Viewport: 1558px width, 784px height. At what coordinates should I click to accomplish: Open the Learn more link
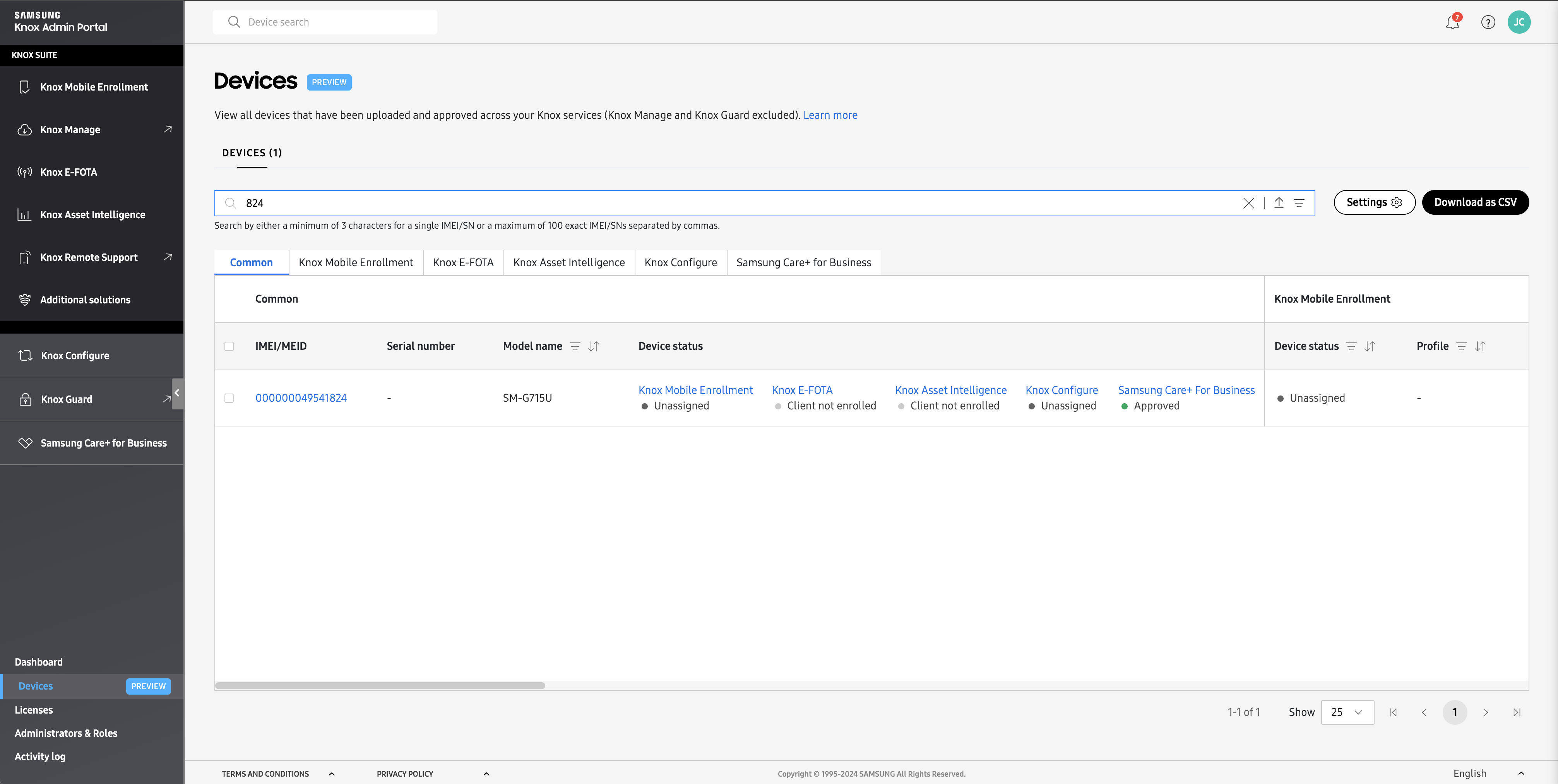coord(830,115)
